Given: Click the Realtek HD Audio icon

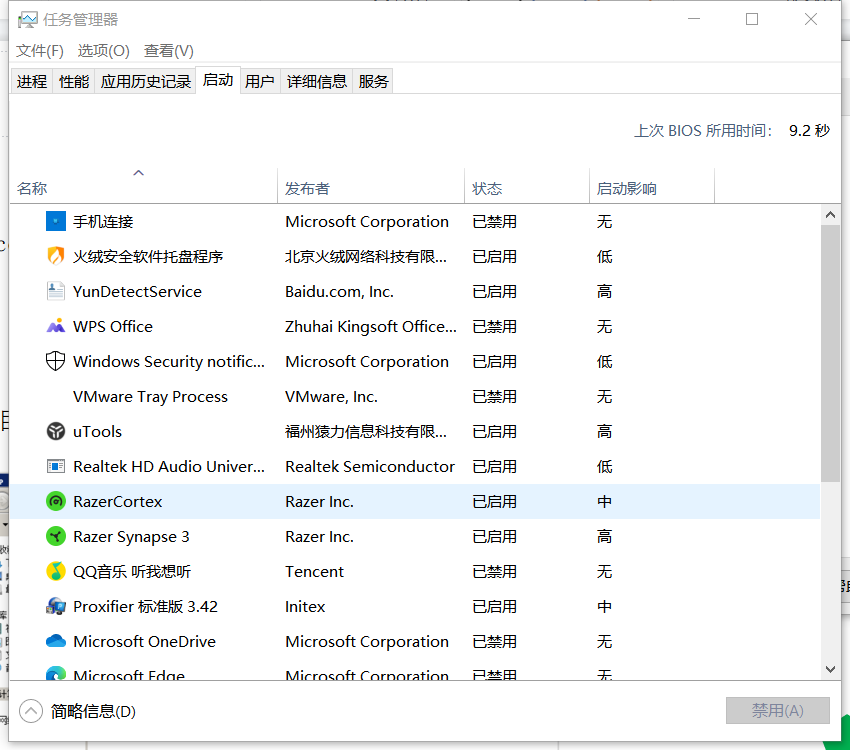Looking at the screenshot, I should tap(55, 466).
